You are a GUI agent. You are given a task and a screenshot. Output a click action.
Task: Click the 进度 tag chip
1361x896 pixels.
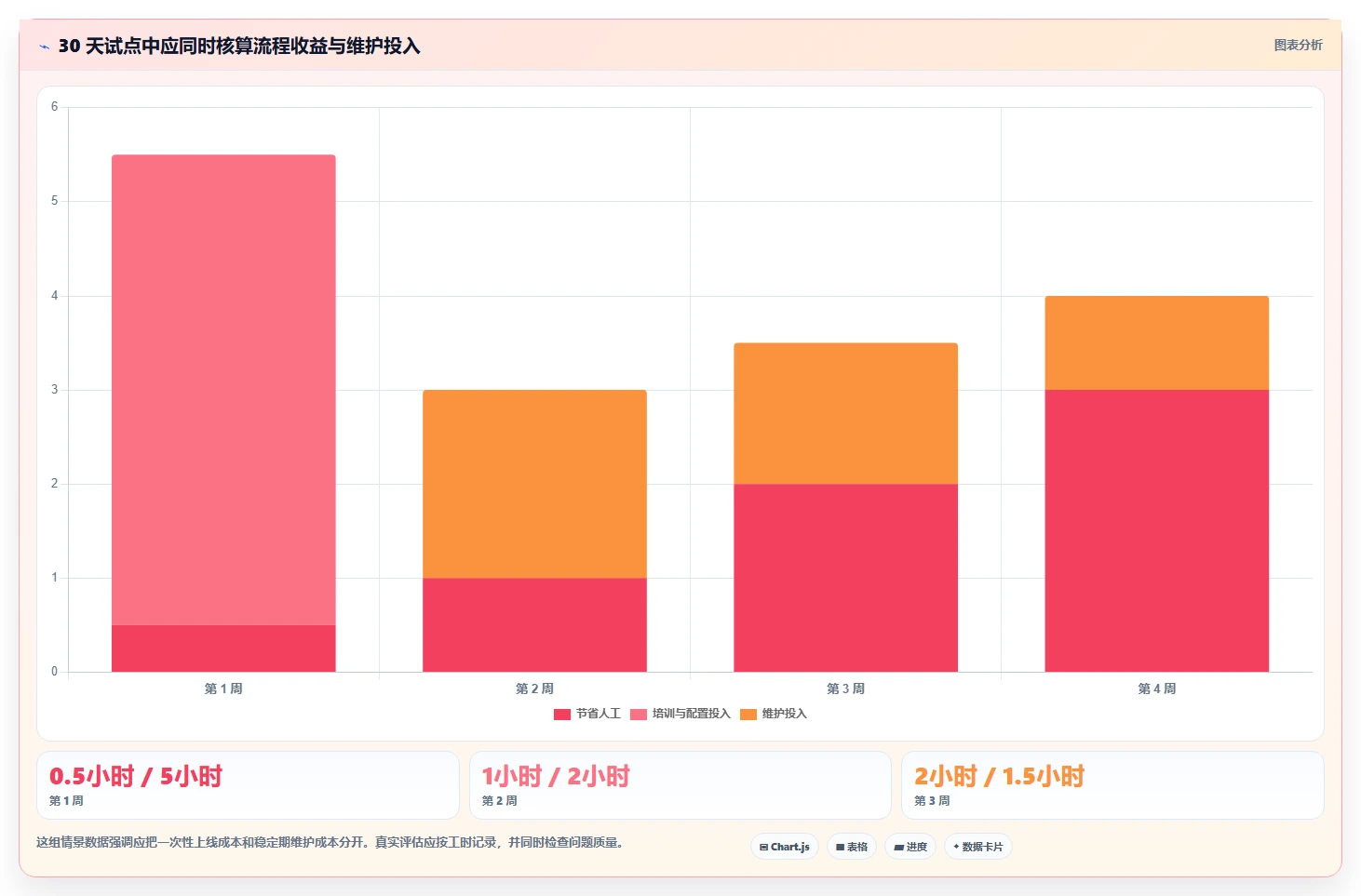[x=910, y=847]
